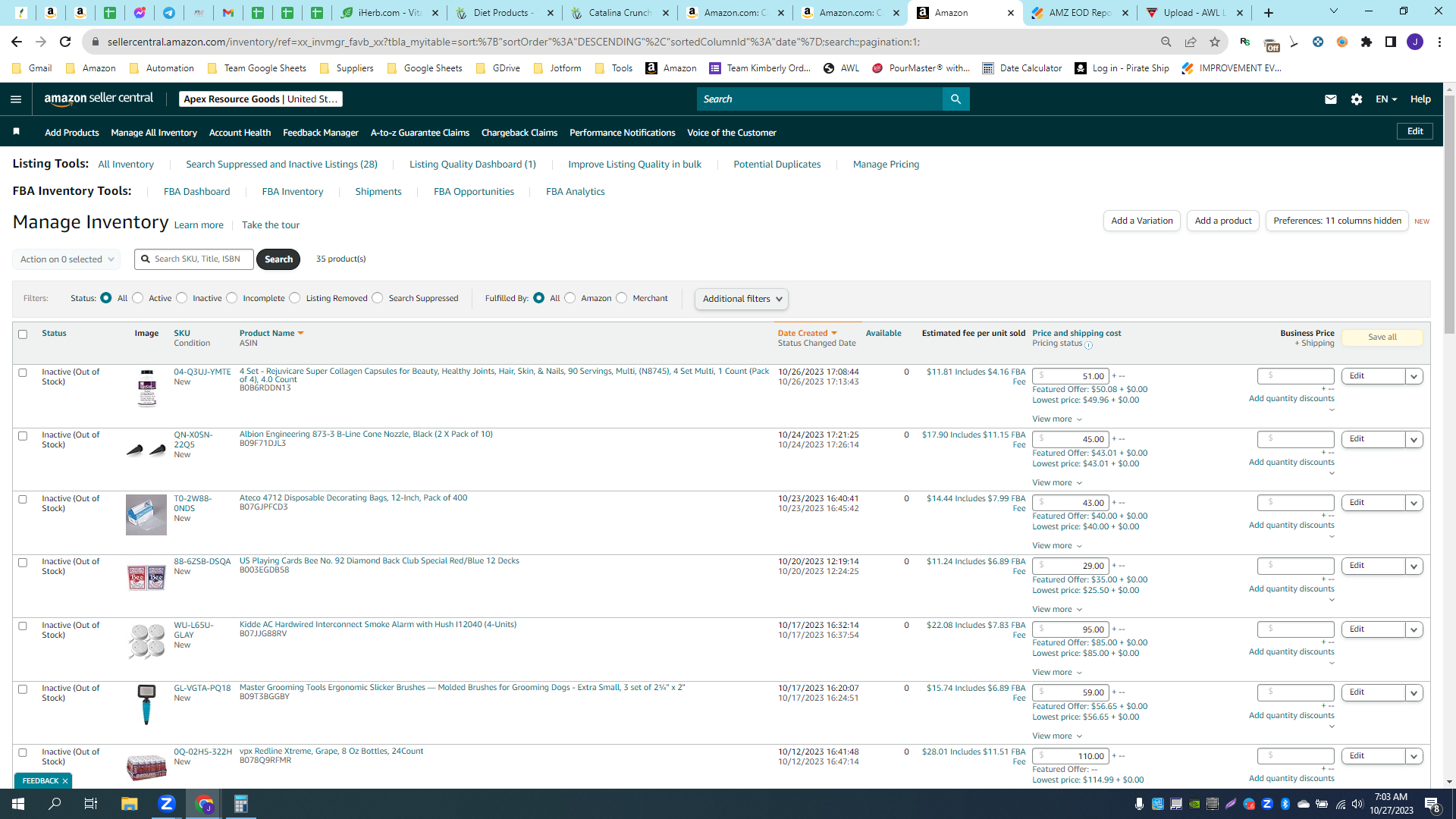Open Preferences: 11 columns hidden
Image resolution: width=1456 pixels, height=819 pixels.
1337,221
